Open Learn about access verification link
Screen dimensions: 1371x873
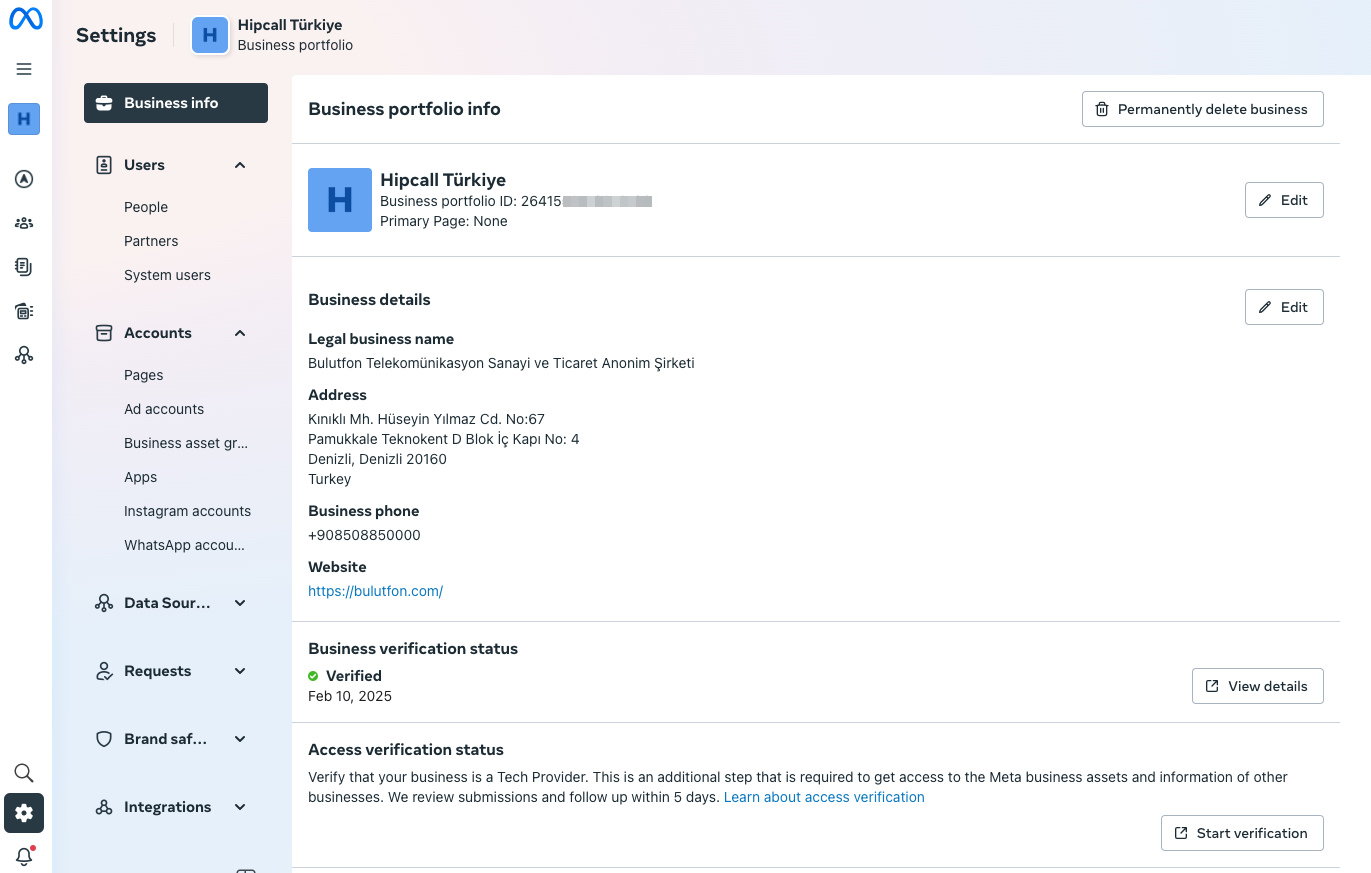pyautogui.click(x=824, y=797)
